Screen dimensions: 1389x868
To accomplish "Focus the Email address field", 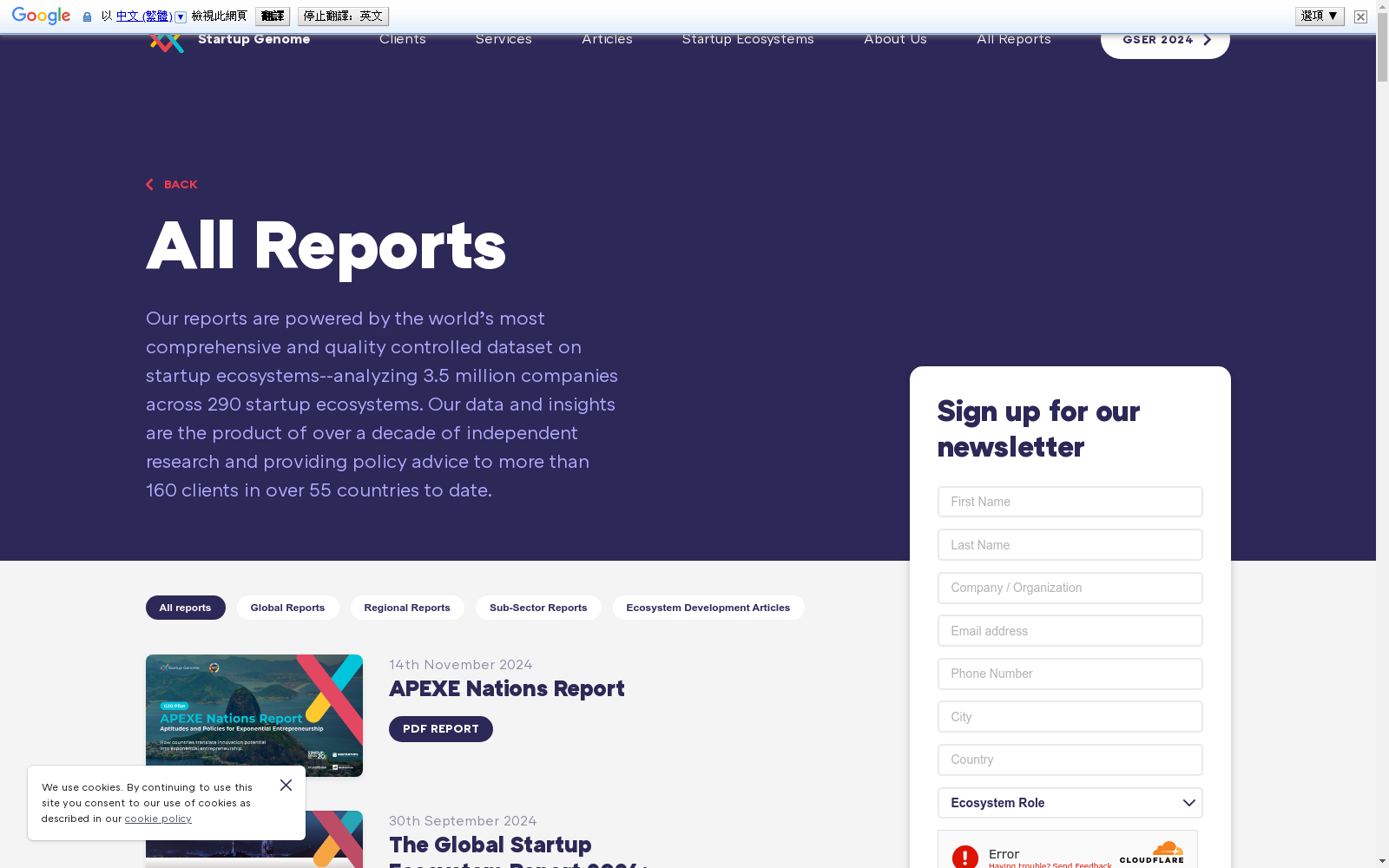I will click(x=1070, y=631).
